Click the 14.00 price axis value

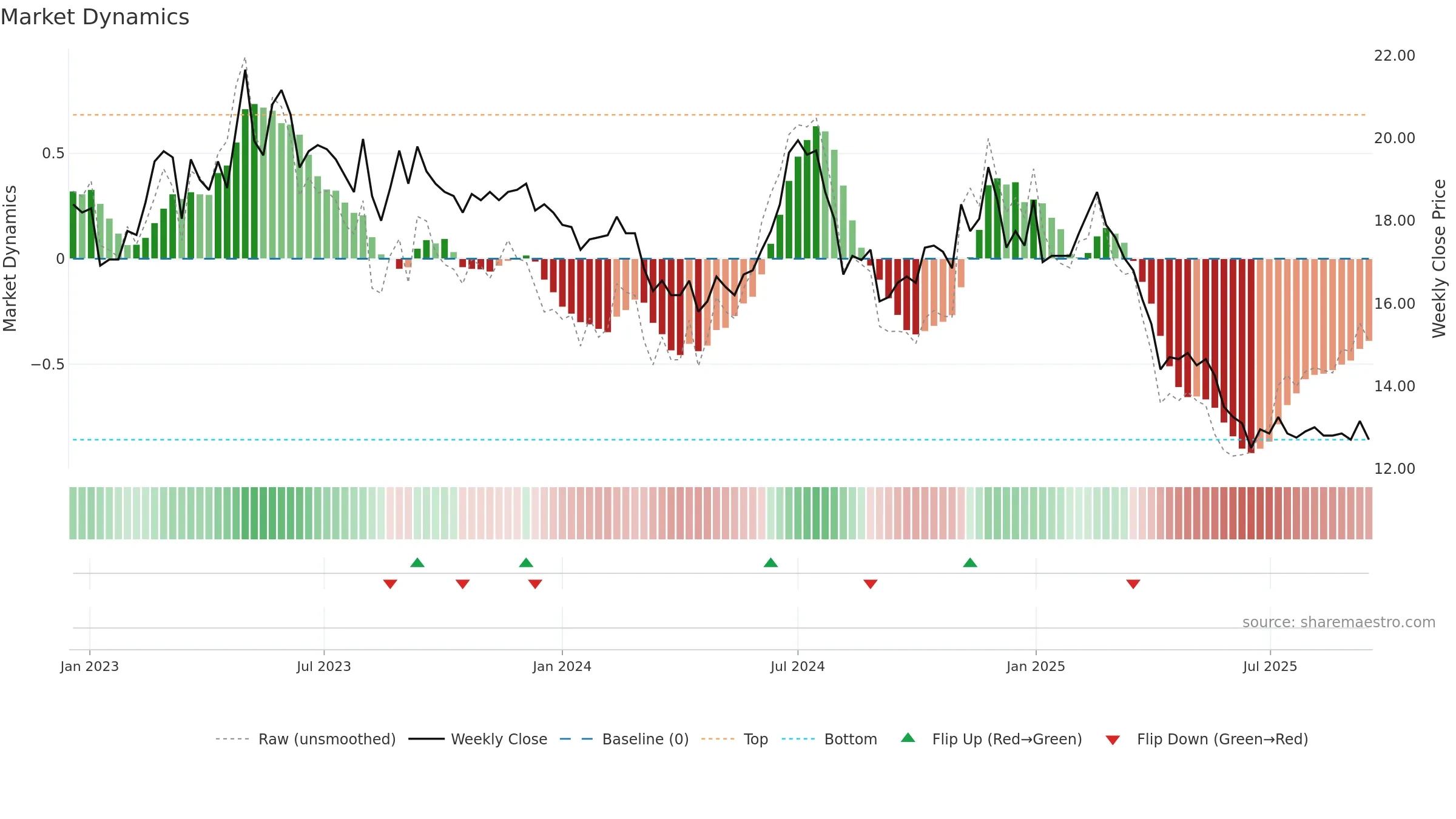(x=1395, y=386)
